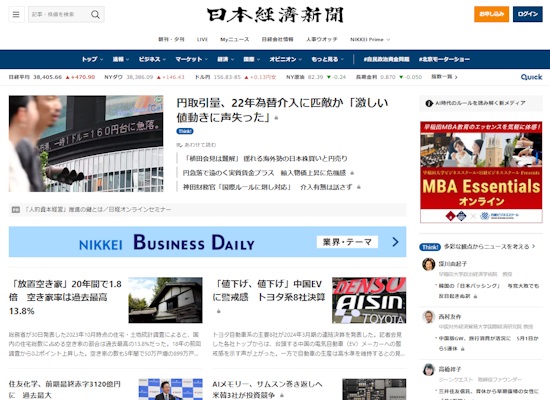Open headline AIメモリー、サムスン巻き返しへ
Image resolution: width=550 pixels, height=400 pixels.
pyautogui.click(x=267, y=389)
